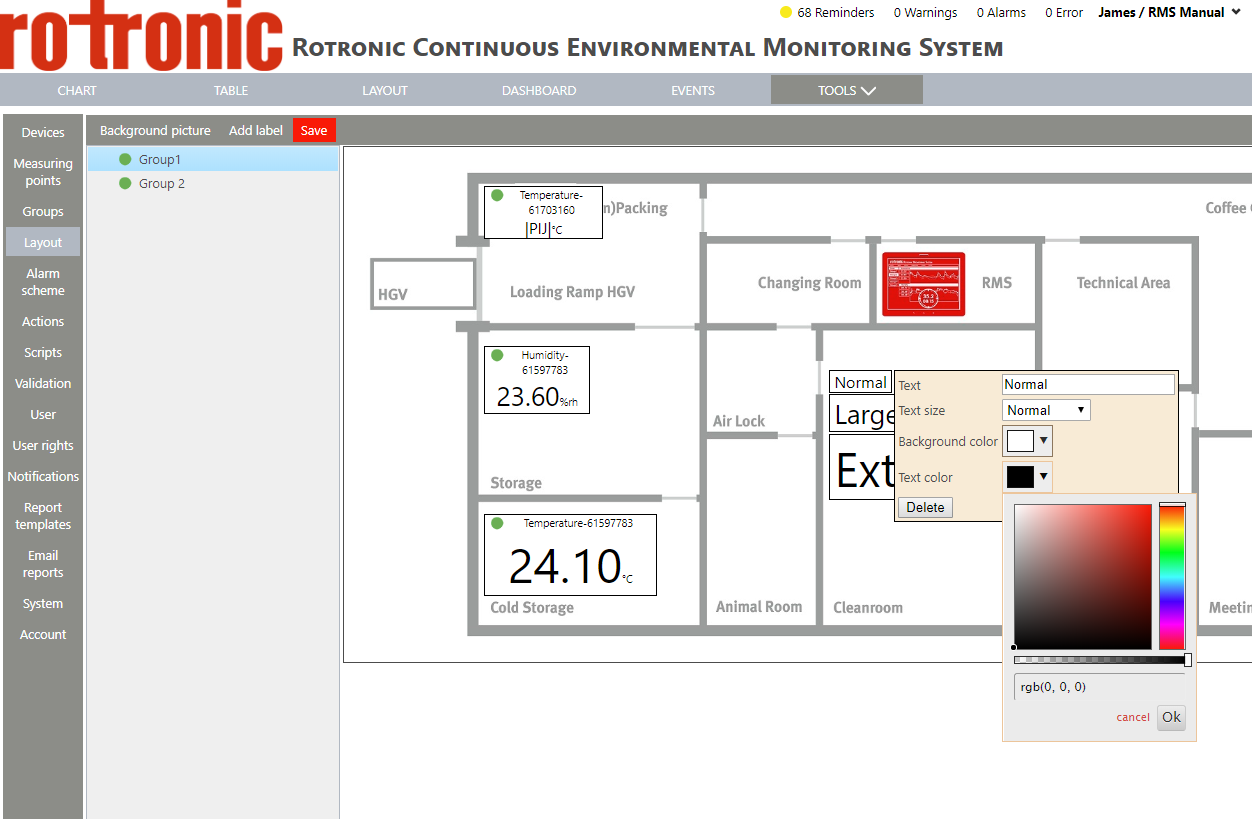1252x819 pixels.
Task: Expand James / RMS Manual user menu
Action: point(1169,12)
